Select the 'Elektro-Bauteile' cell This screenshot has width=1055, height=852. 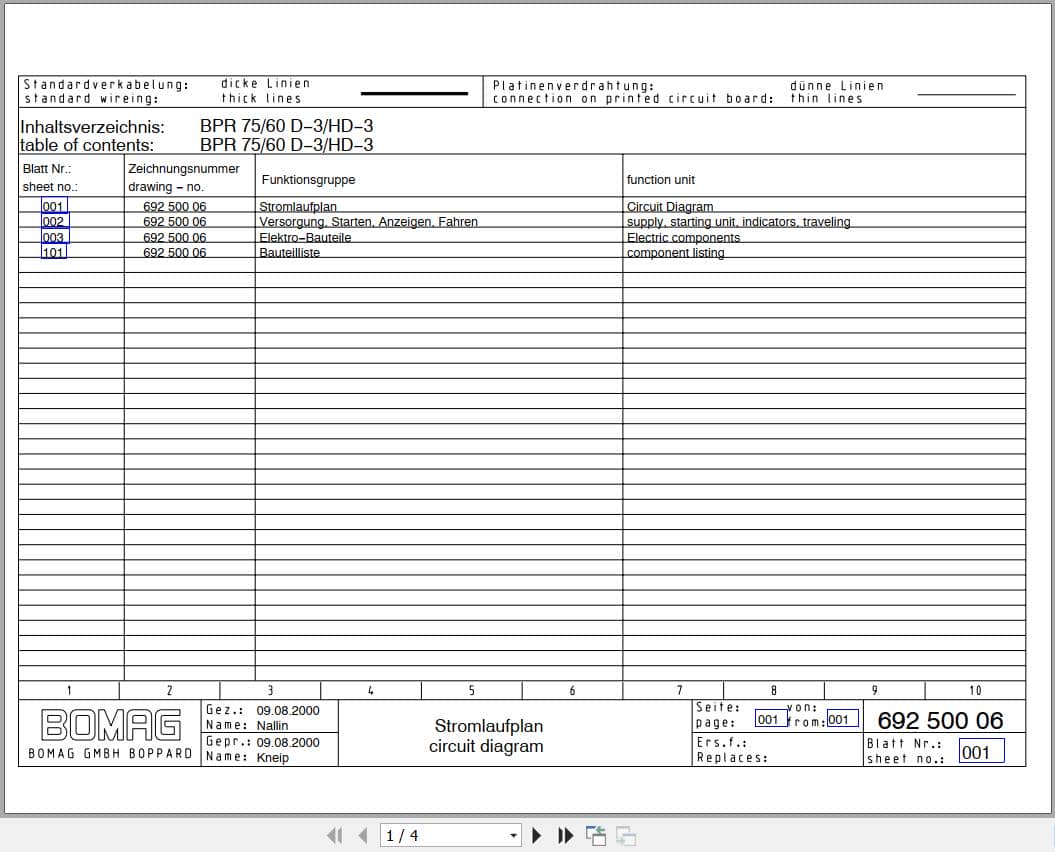point(305,237)
